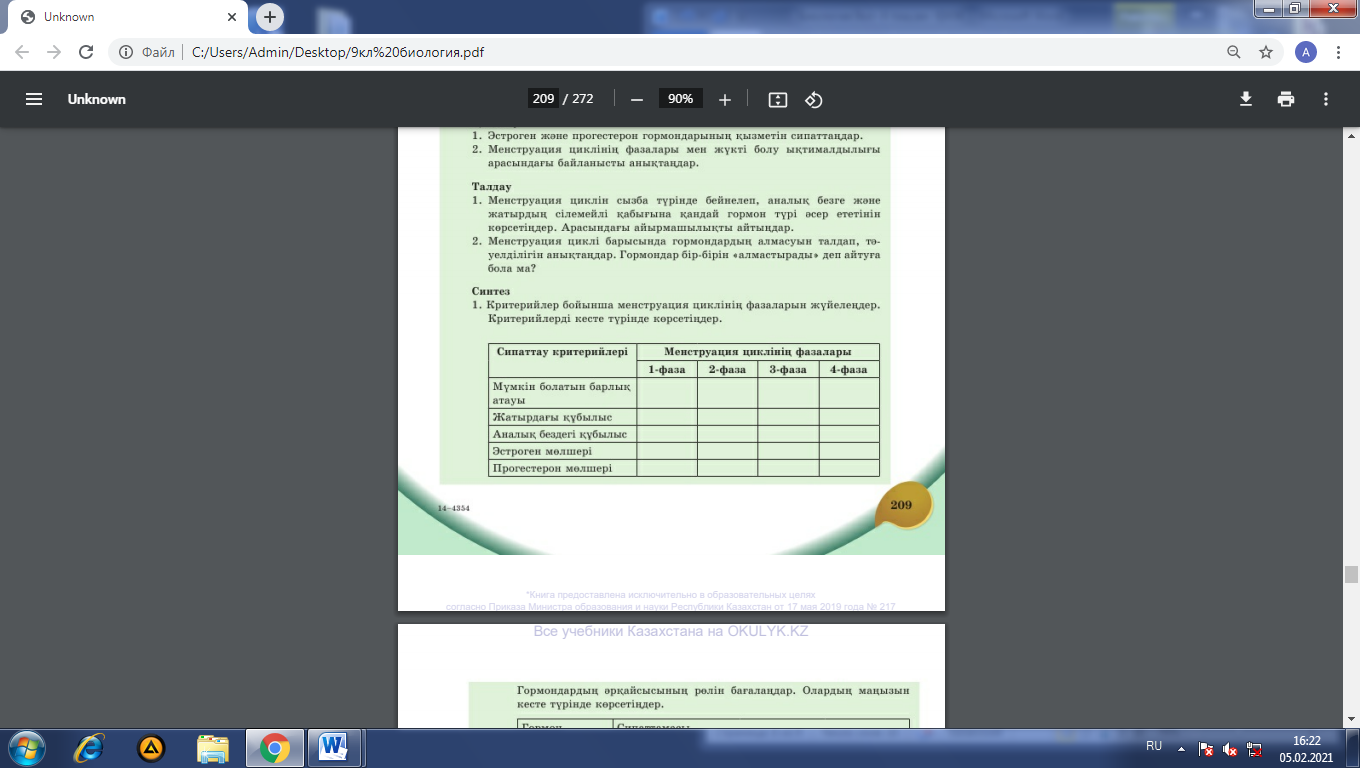The image size is (1360, 768).
Task: Click the 3-фаза column header
Action: click(788, 369)
